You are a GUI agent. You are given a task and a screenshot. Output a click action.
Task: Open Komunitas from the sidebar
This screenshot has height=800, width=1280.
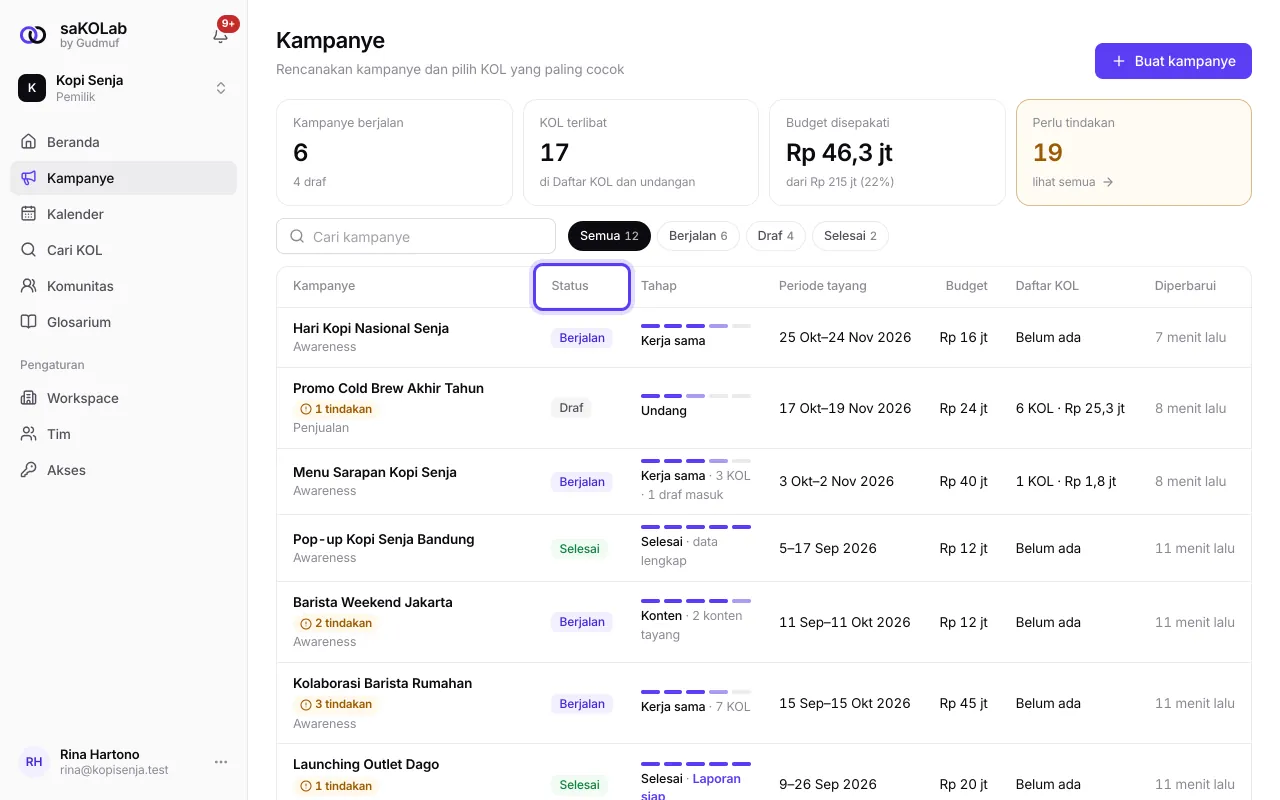click(x=124, y=286)
